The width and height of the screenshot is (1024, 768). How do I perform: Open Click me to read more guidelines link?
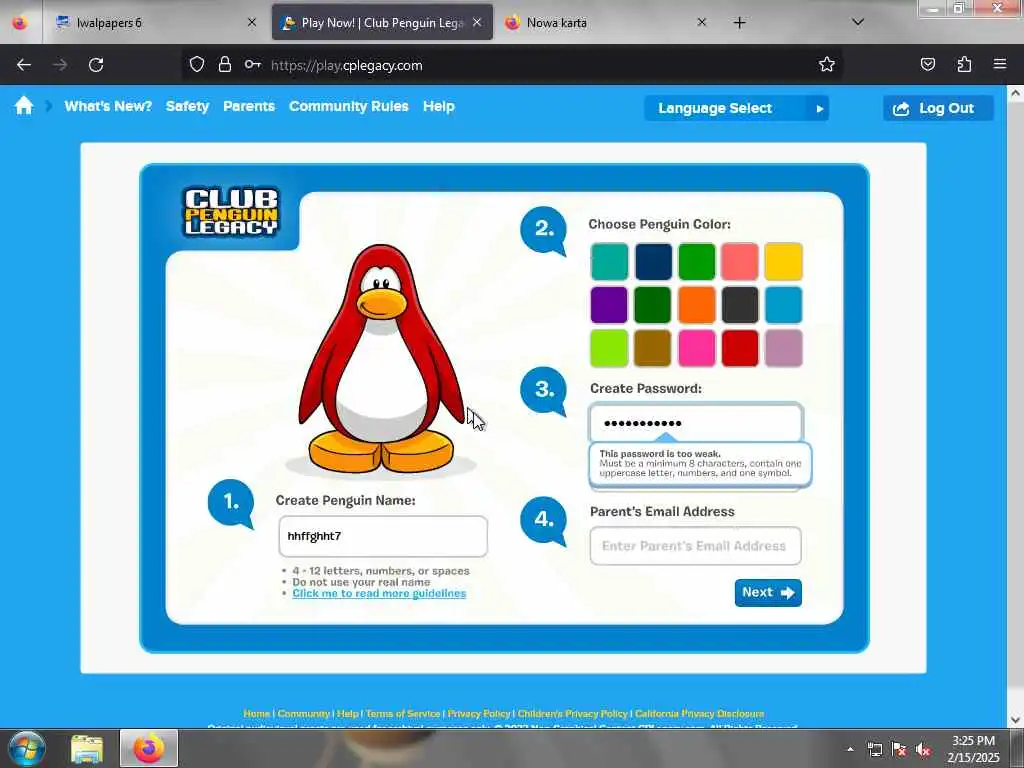379,594
